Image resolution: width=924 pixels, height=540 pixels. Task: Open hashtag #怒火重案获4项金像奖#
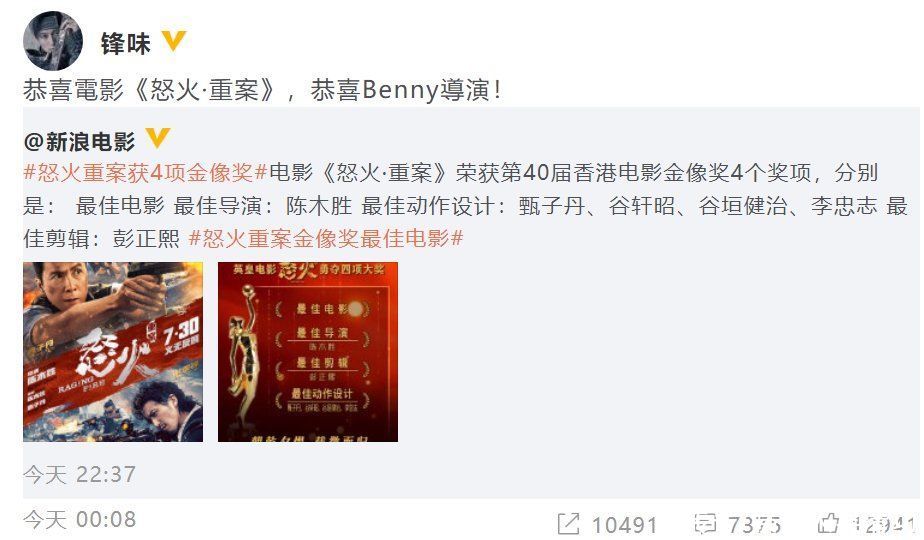coord(146,173)
